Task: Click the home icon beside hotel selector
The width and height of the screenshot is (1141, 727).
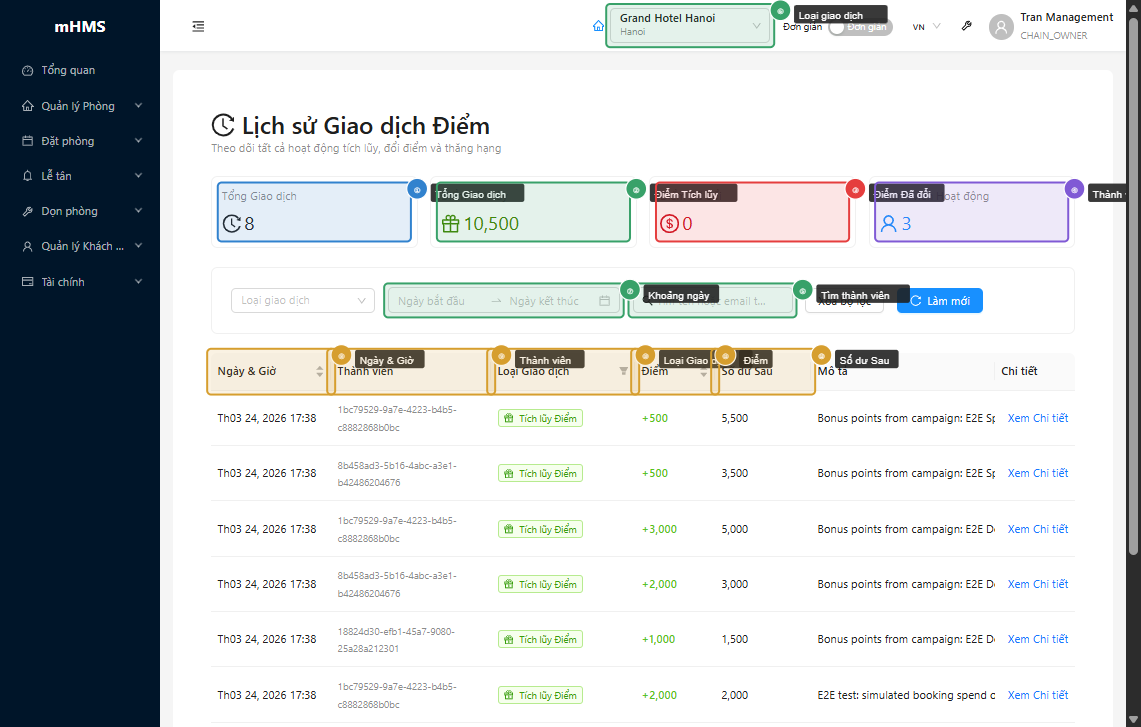Action: pyautogui.click(x=598, y=26)
